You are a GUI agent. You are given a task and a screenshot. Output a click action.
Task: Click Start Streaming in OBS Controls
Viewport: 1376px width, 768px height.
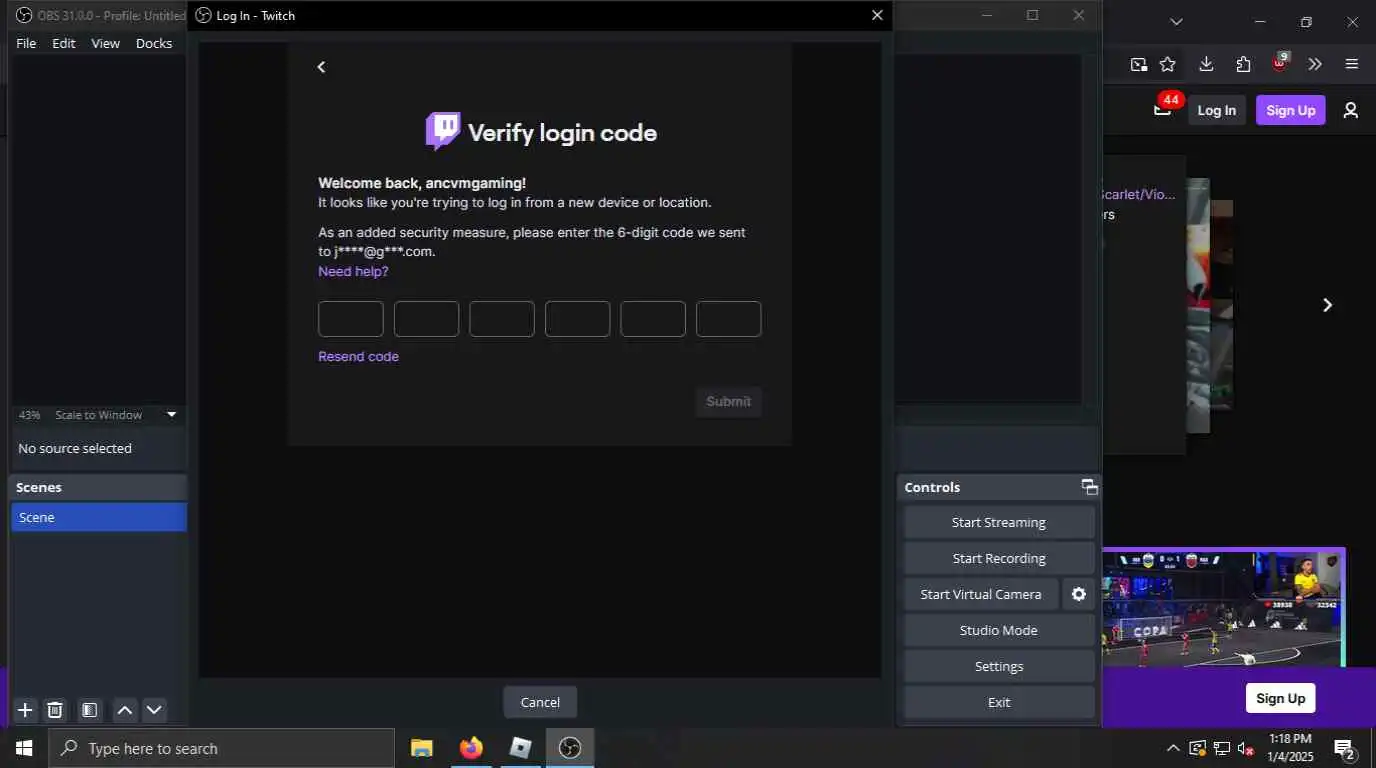coord(999,522)
